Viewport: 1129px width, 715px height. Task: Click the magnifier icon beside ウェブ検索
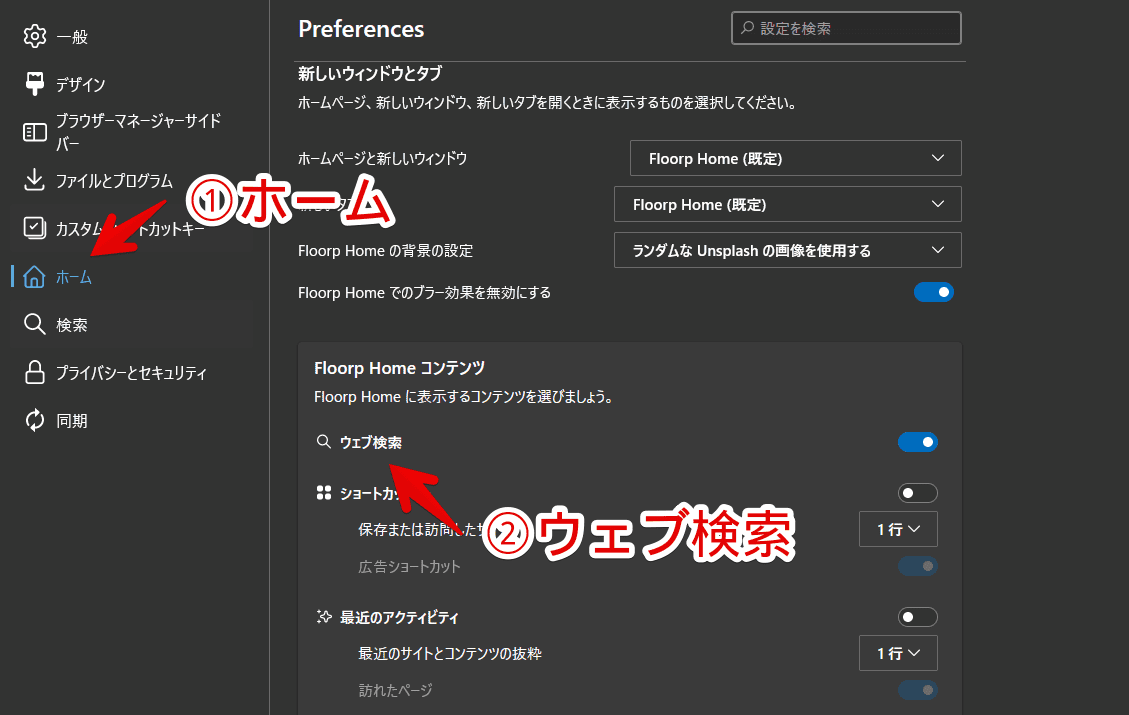(x=323, y=441)
